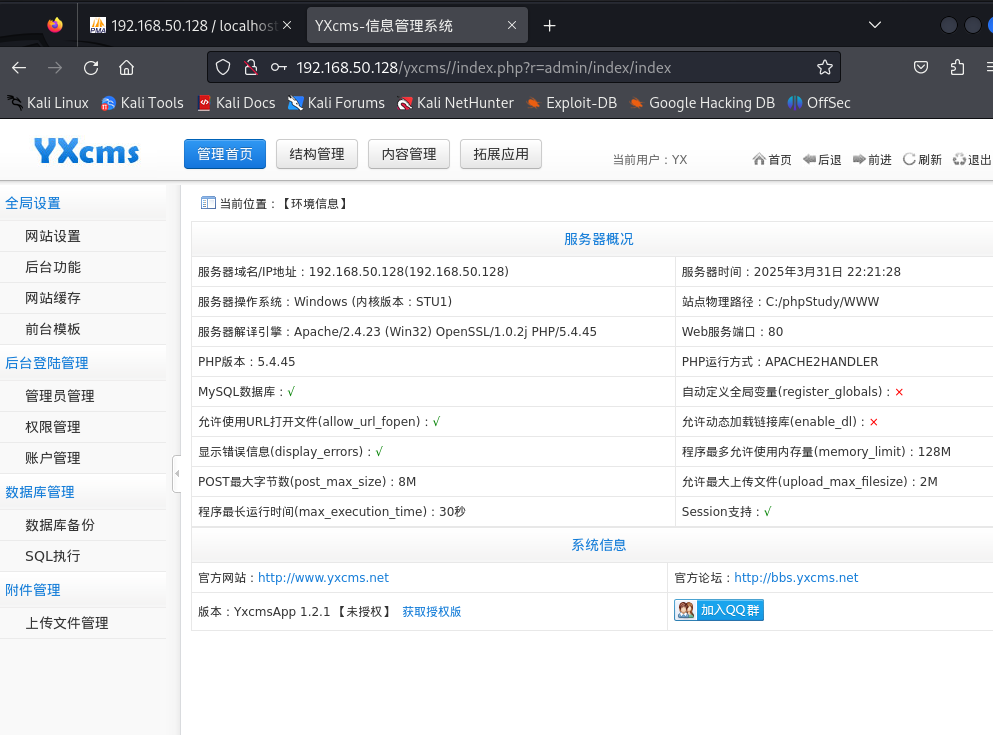This screenshot has height=735, width=993.
Task: Open the extensions puzzle icon
Action: [958, 67]
